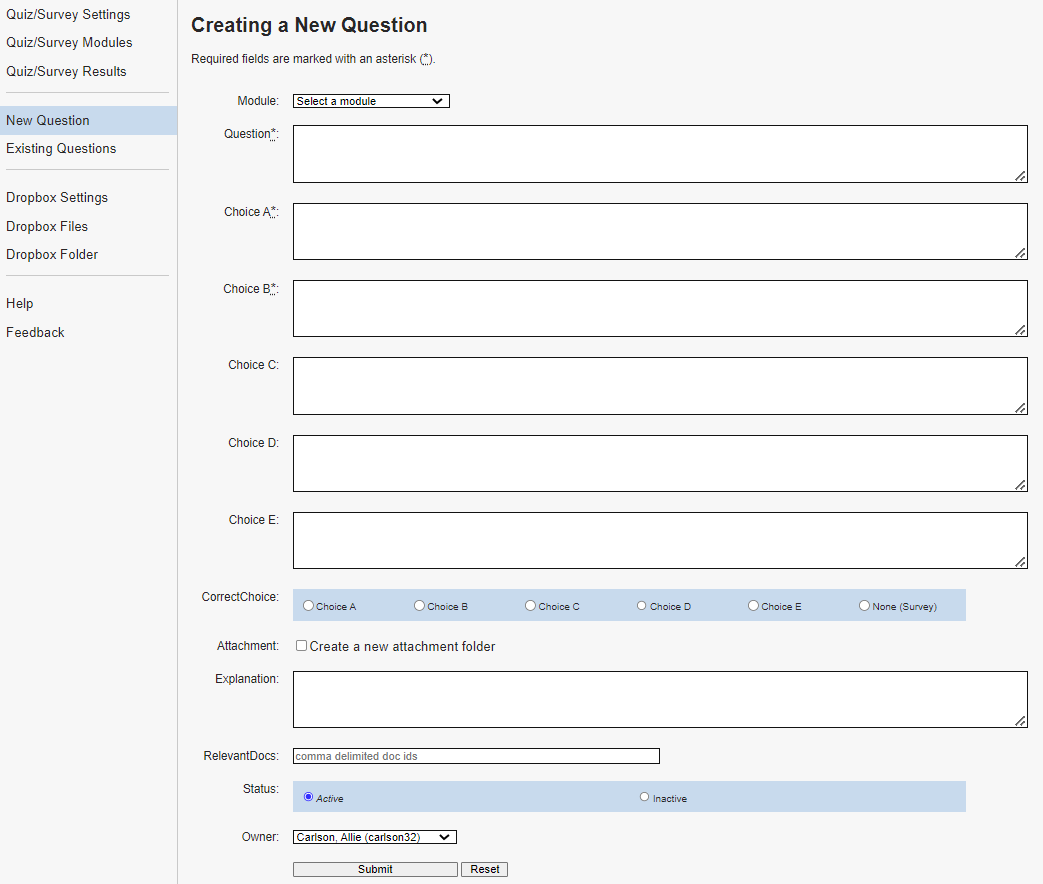
Task: Open Quiz/Survey Settings in the sidebar
Action: point(68,14)
